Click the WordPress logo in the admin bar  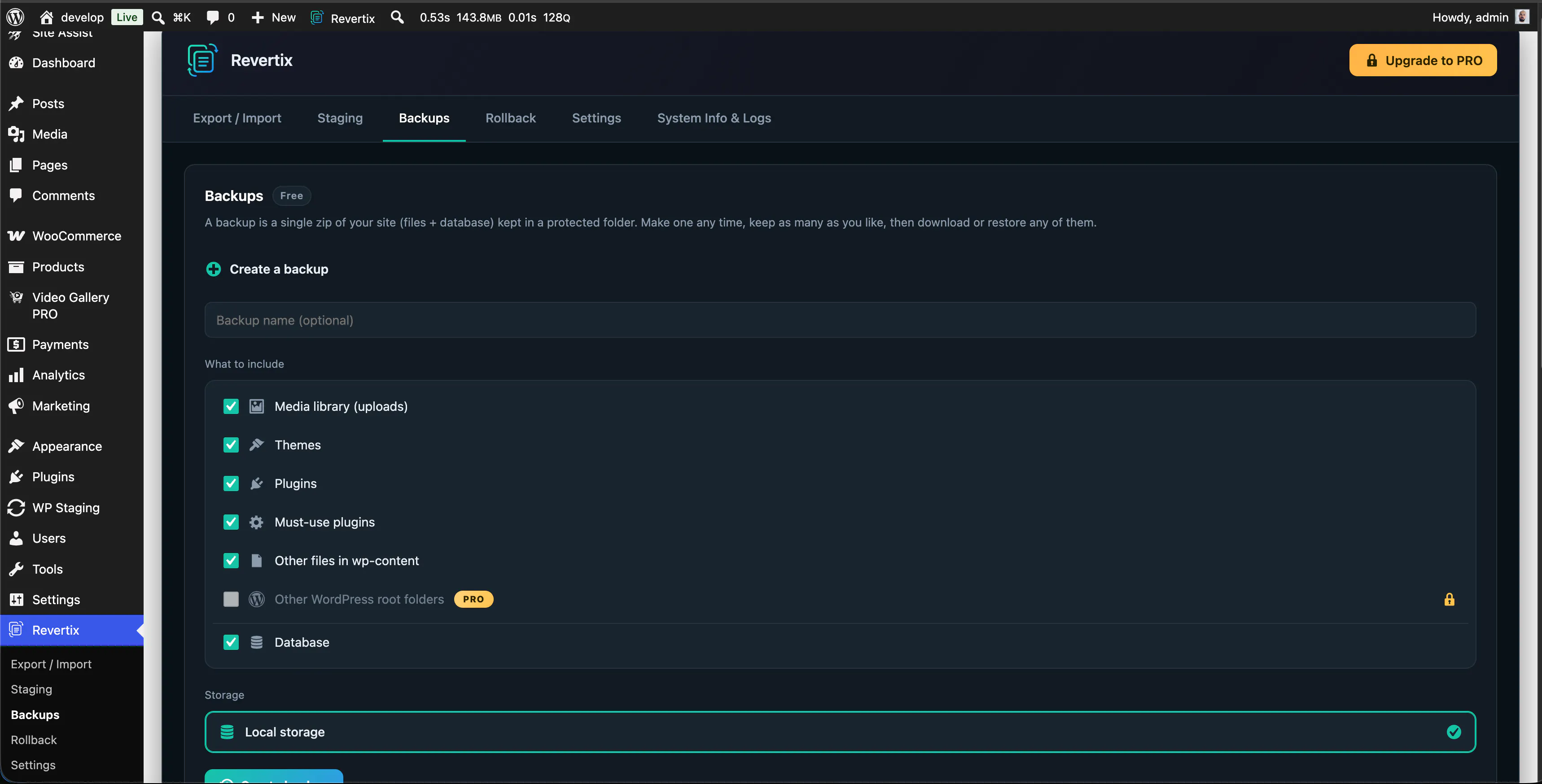coord(15,17)
